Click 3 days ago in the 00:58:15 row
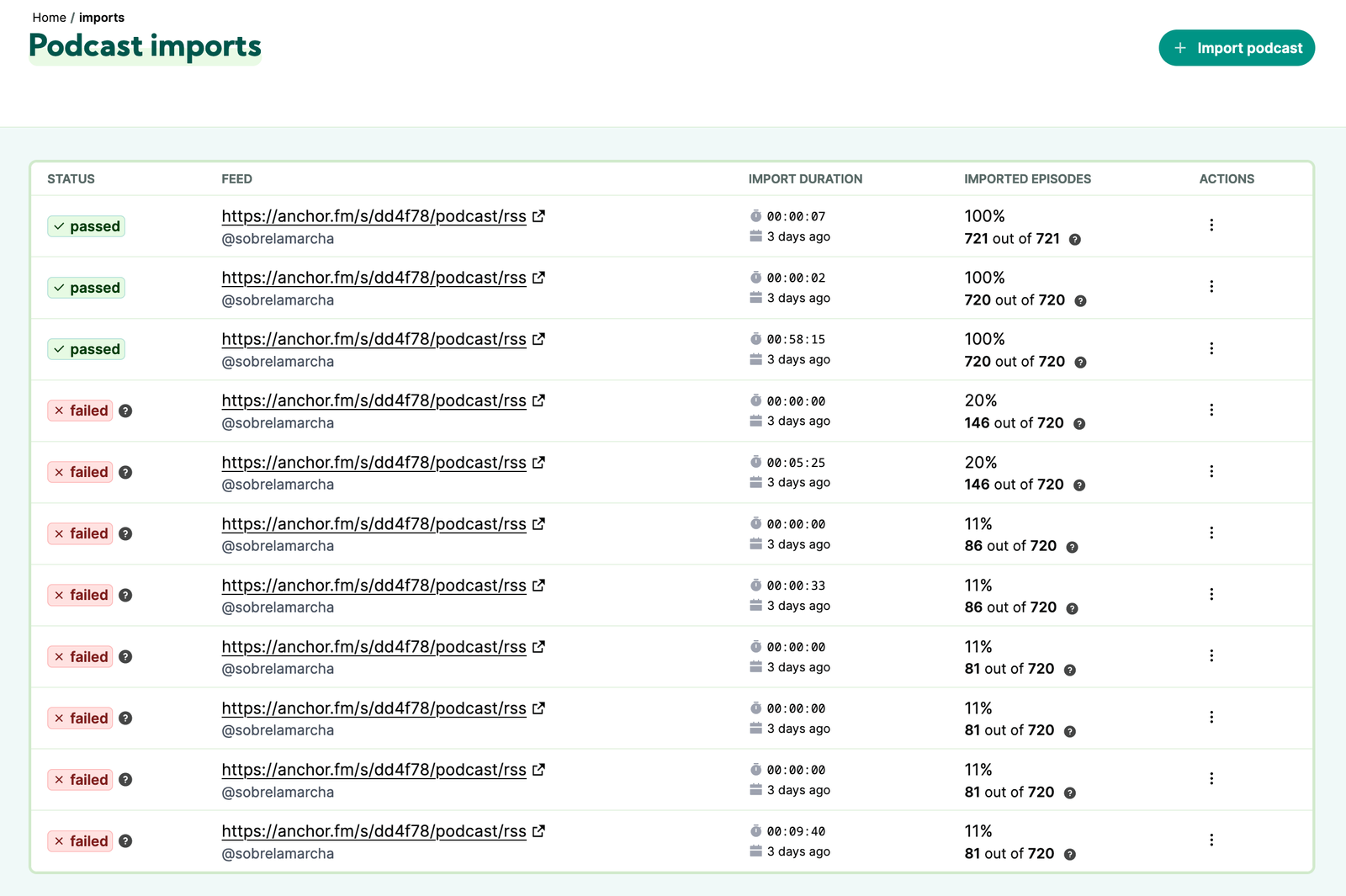Screen dimensions: 1346x896 [x=798, y=359]
